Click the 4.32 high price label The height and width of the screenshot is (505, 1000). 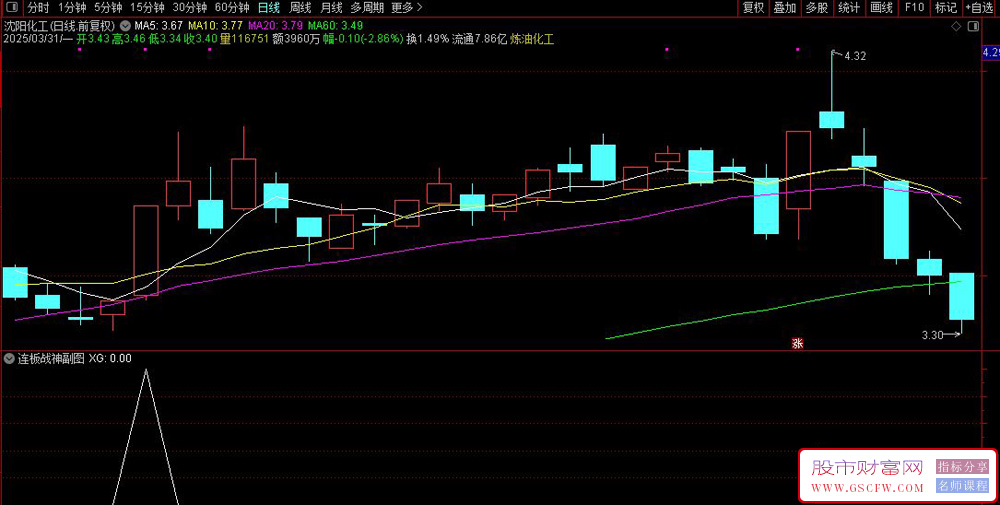[855, 56]
